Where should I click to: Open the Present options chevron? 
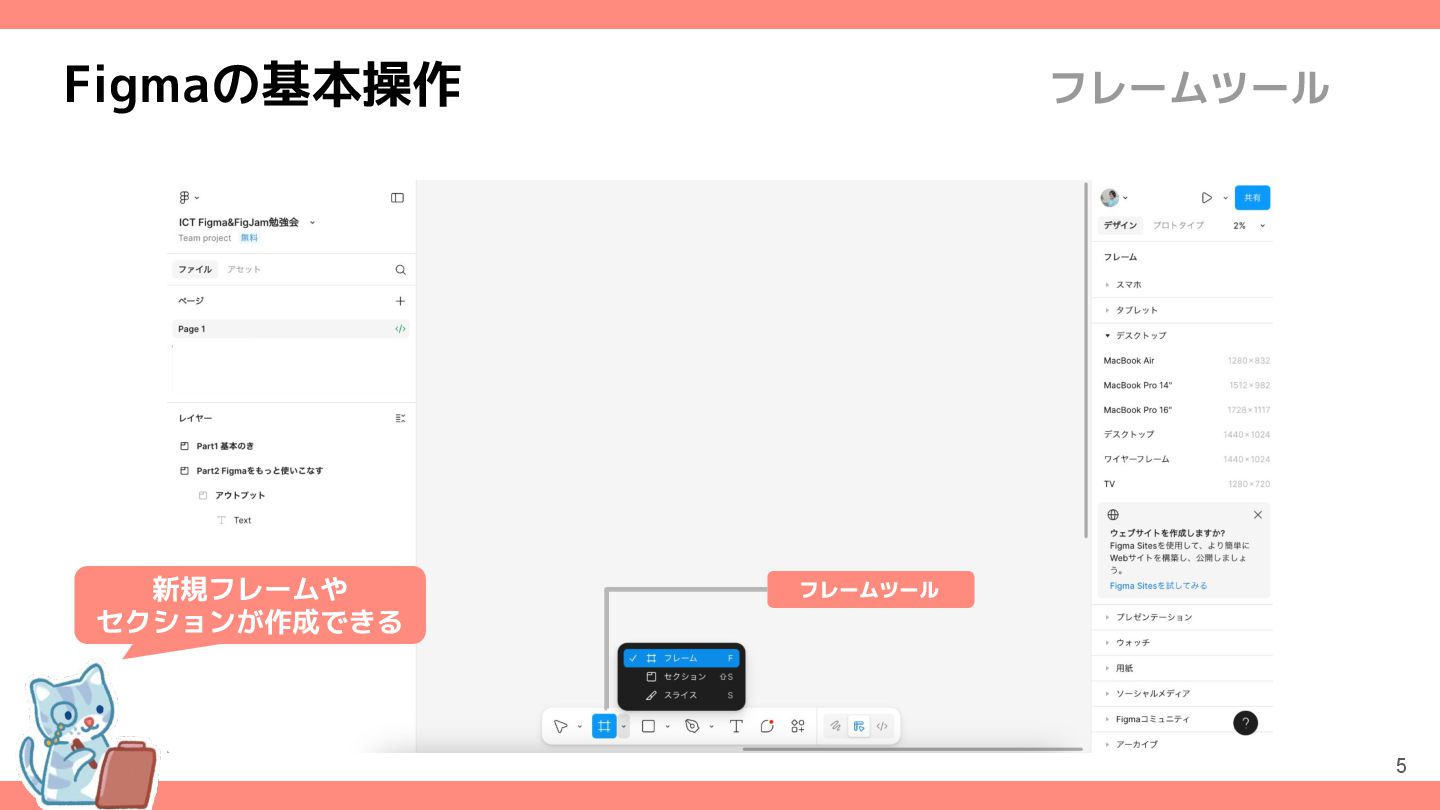click(x=1225, y=198)
